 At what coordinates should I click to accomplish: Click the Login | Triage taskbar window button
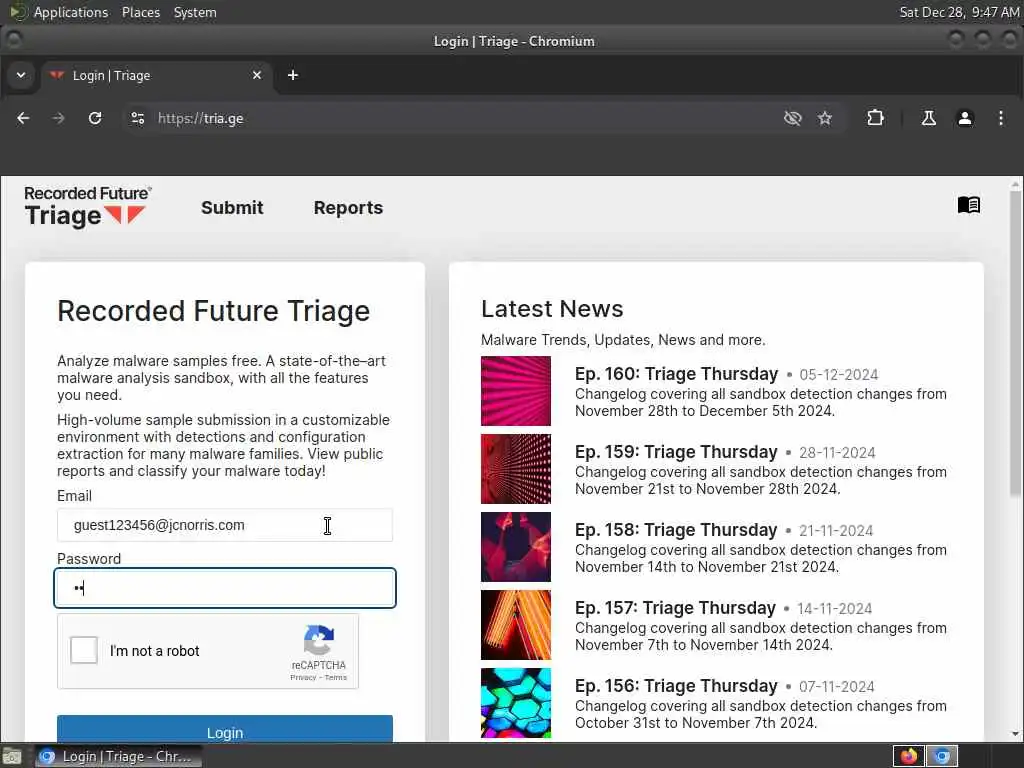[118, 756]
